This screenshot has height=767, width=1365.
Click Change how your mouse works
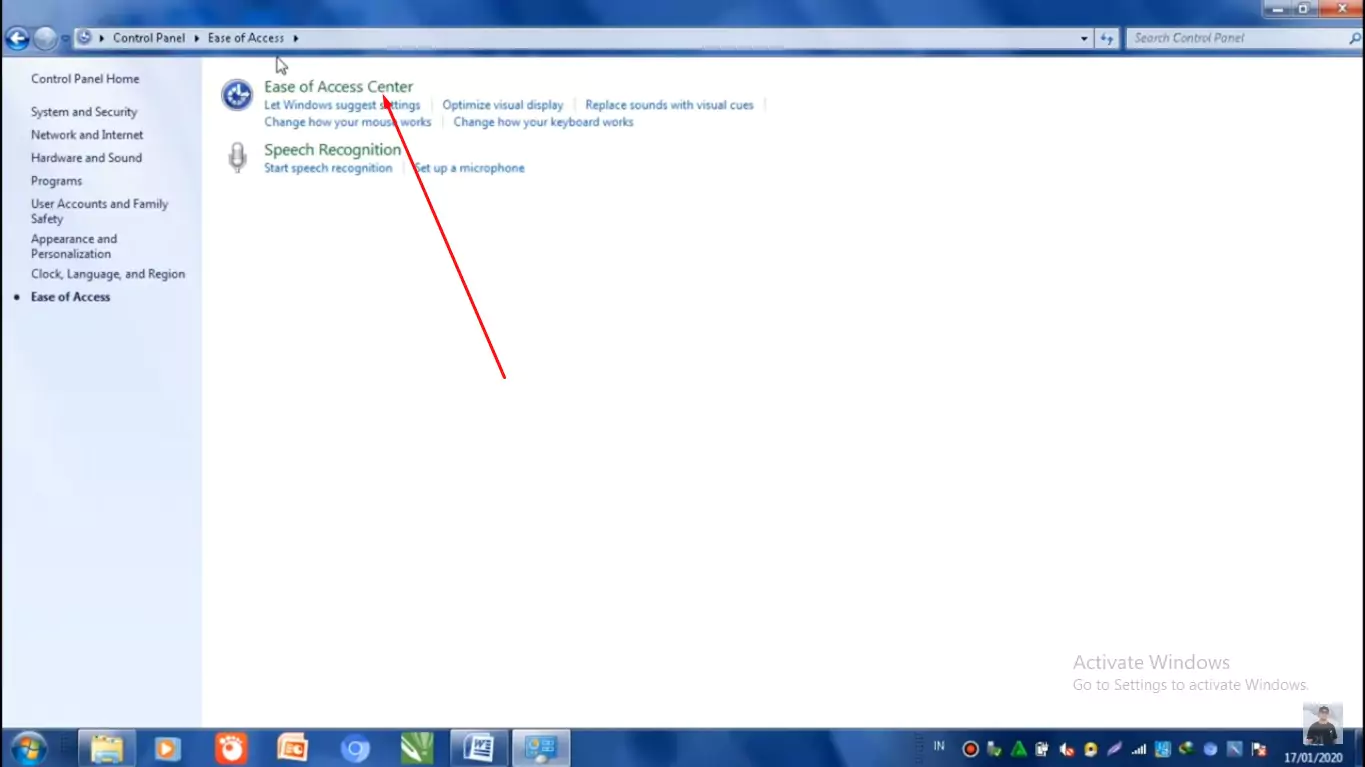347,122
